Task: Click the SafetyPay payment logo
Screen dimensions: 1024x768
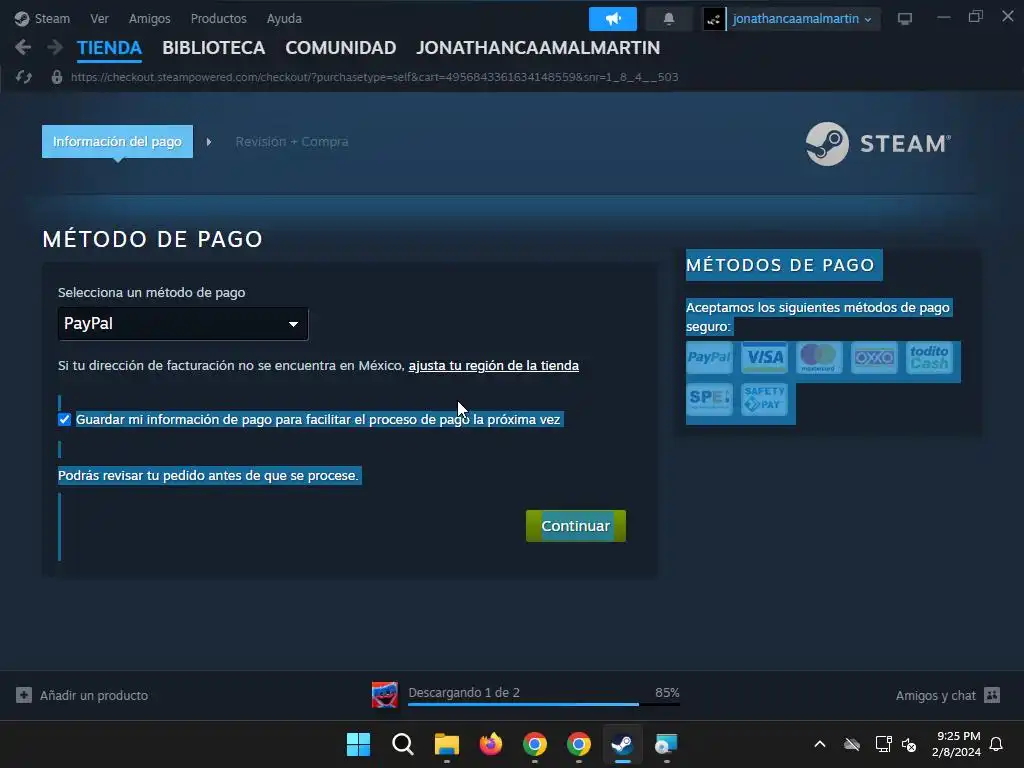Action: point(764,398)
